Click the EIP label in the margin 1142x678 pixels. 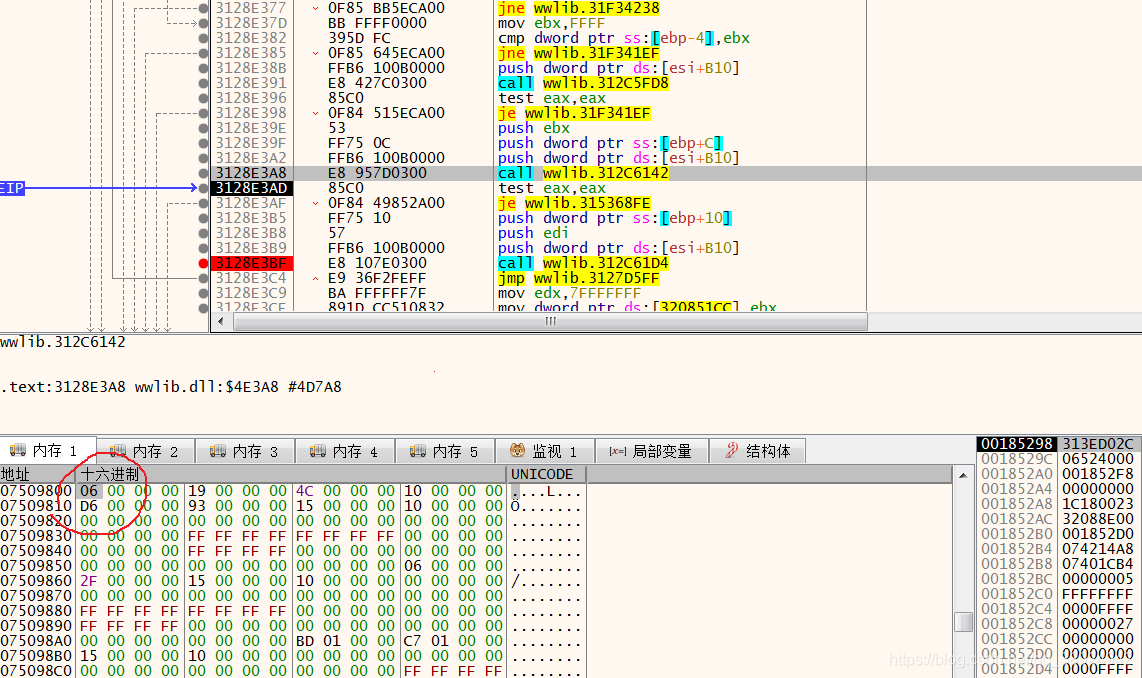[x=12, y=188]
